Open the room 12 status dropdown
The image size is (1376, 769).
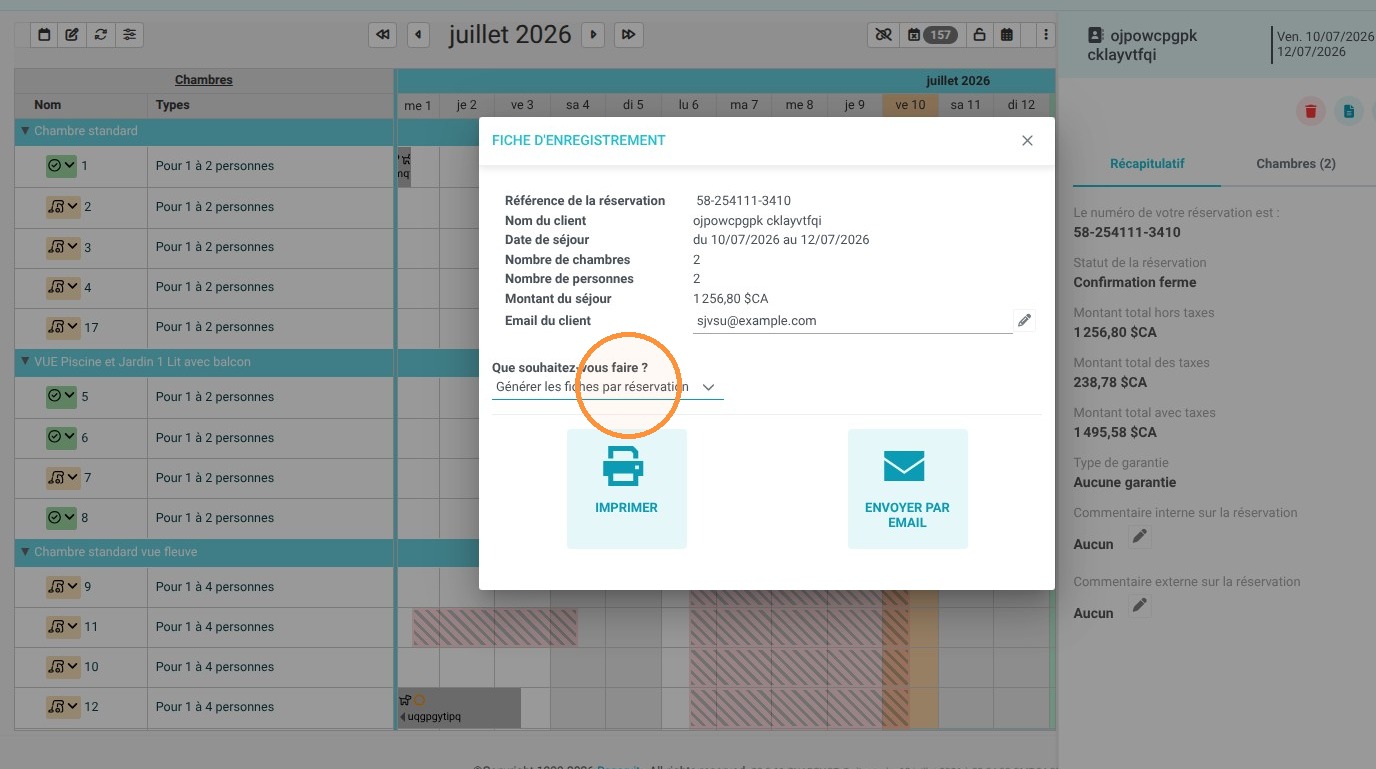62,707
